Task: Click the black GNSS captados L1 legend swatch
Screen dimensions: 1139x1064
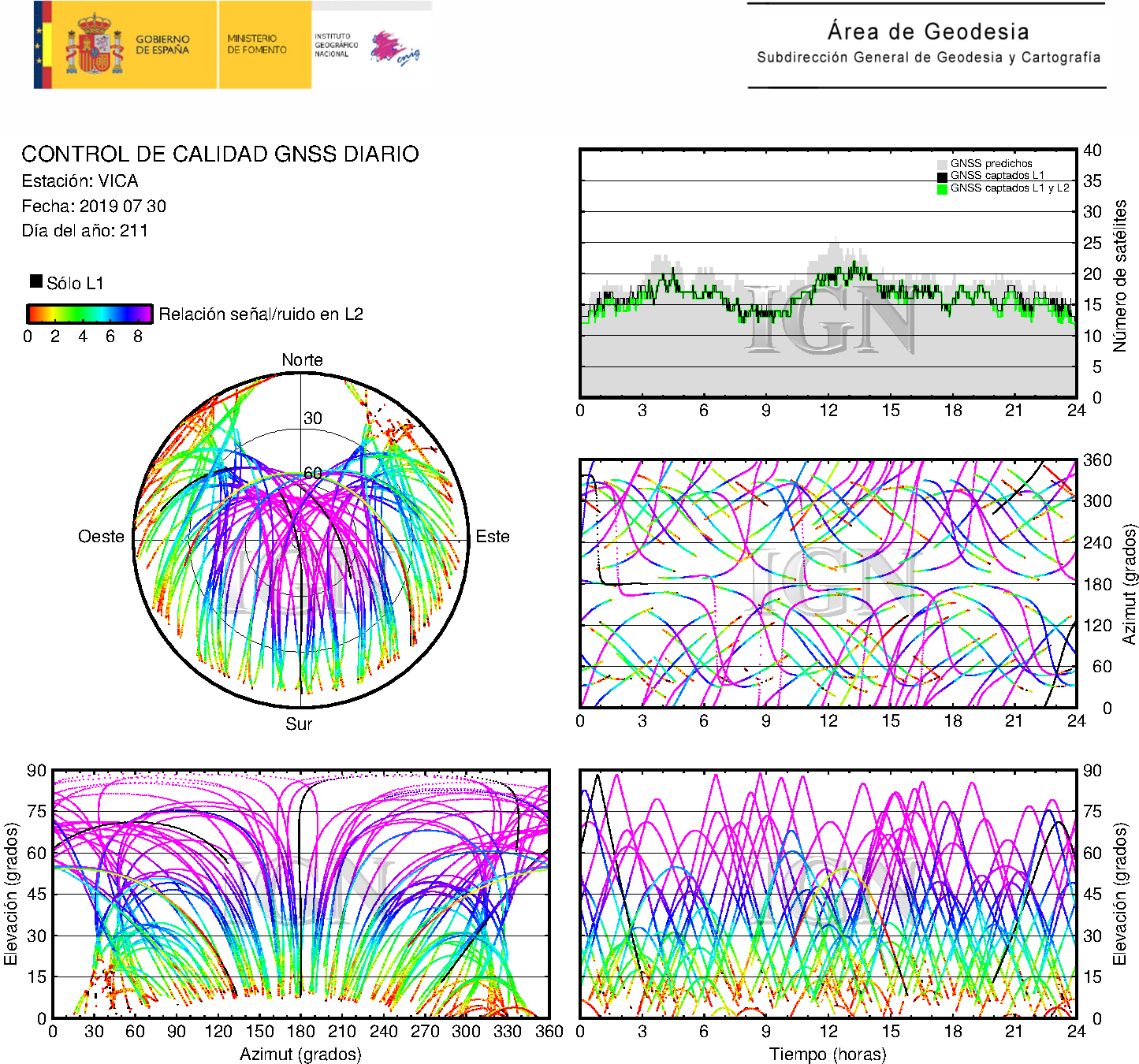Action: [942, 176]
